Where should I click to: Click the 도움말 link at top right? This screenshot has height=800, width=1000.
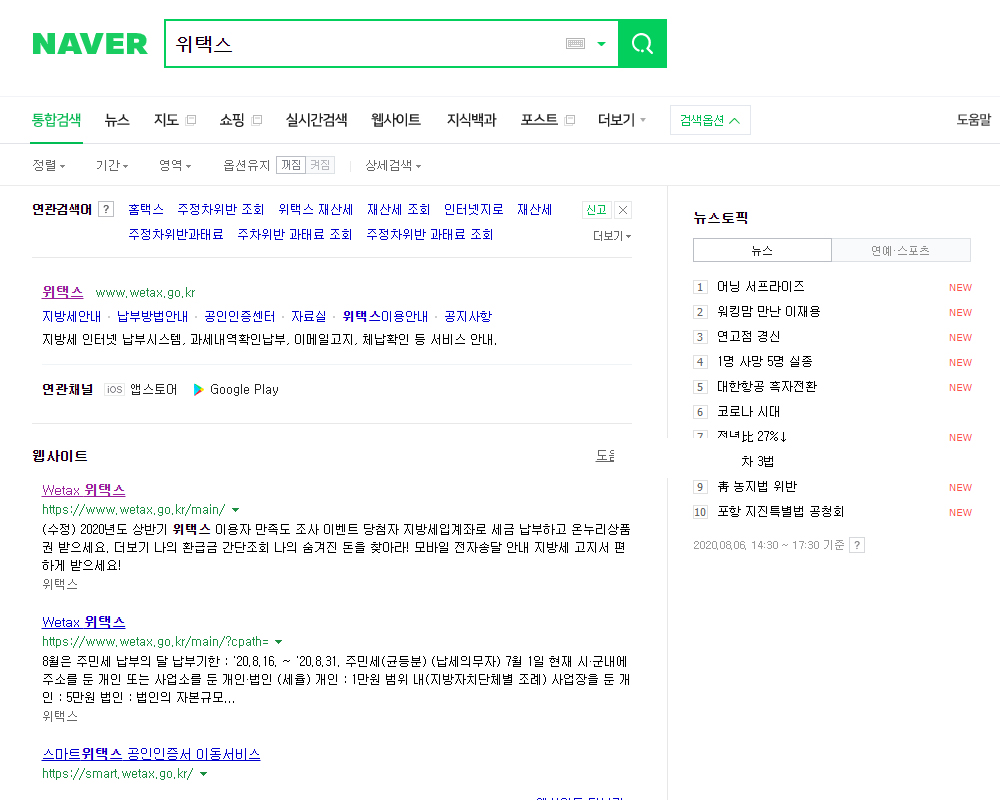pyautogui.click(x=974, y=120)
